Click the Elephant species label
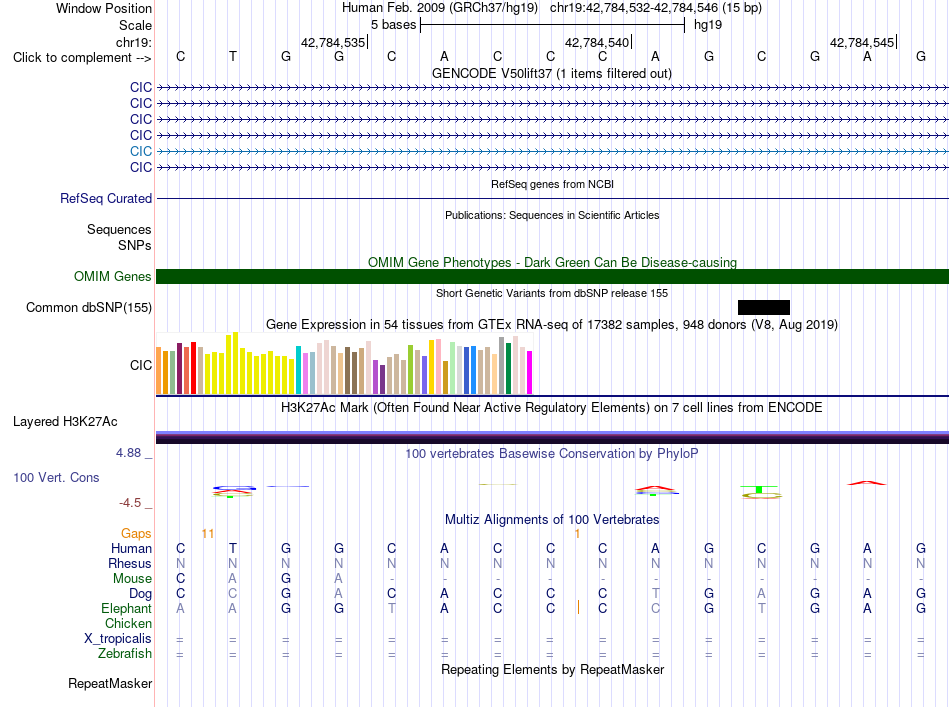Screen dimensions: 950x707 click(x=126, y=608)
